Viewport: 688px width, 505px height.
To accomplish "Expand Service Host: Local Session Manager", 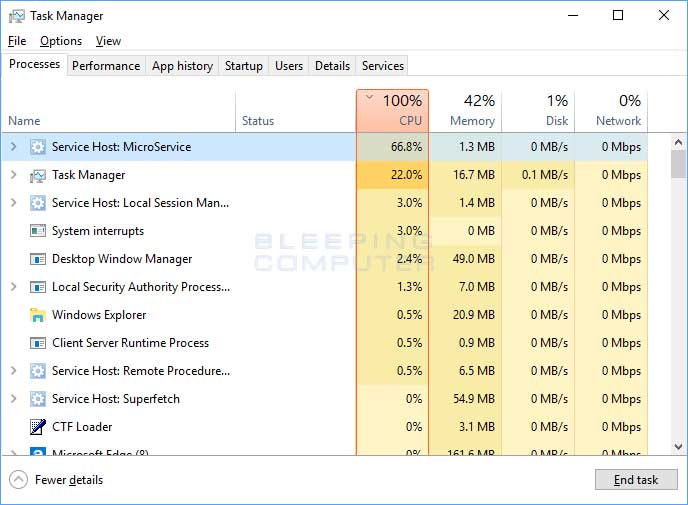I will pos(14,203).
